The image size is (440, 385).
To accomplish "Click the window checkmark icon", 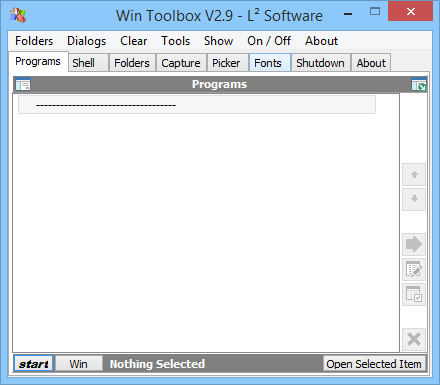I will pos(414,294).
